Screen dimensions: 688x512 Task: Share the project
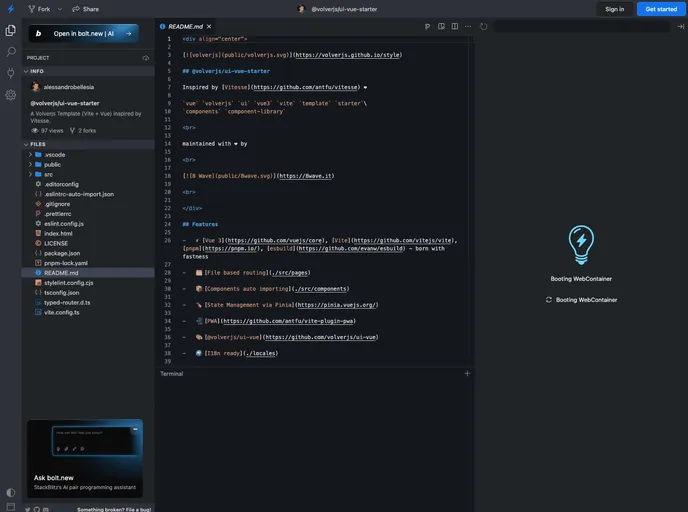[x=86, y=9]
